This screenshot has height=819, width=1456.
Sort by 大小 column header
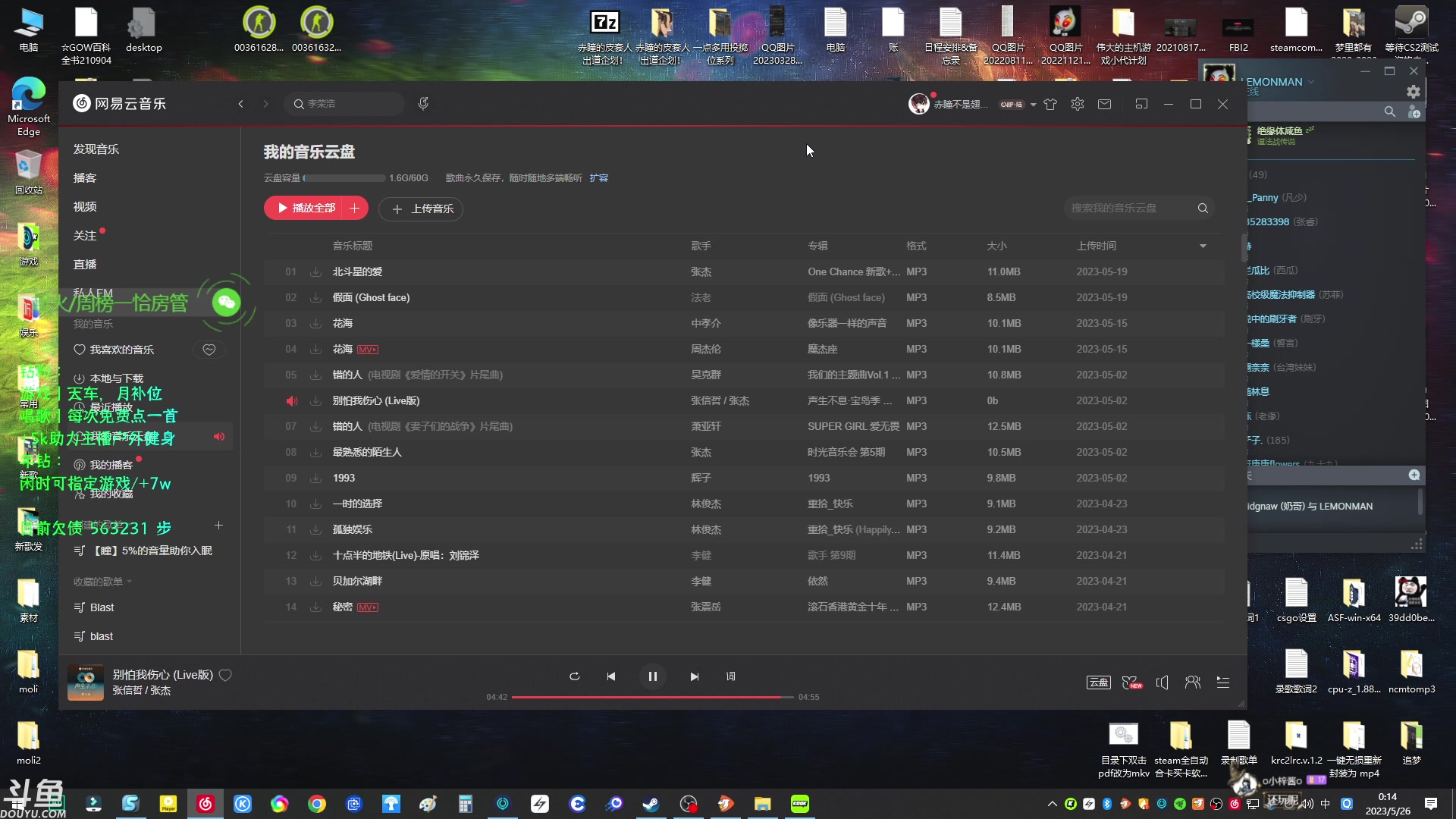pyautogui.click(x=996, y=246)
